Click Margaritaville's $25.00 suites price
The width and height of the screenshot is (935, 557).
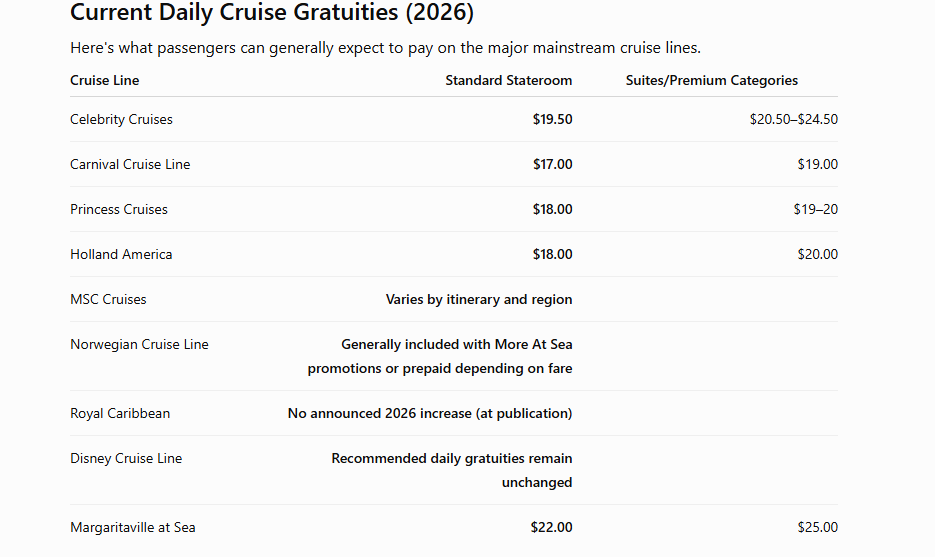click(x=818, y=527)
